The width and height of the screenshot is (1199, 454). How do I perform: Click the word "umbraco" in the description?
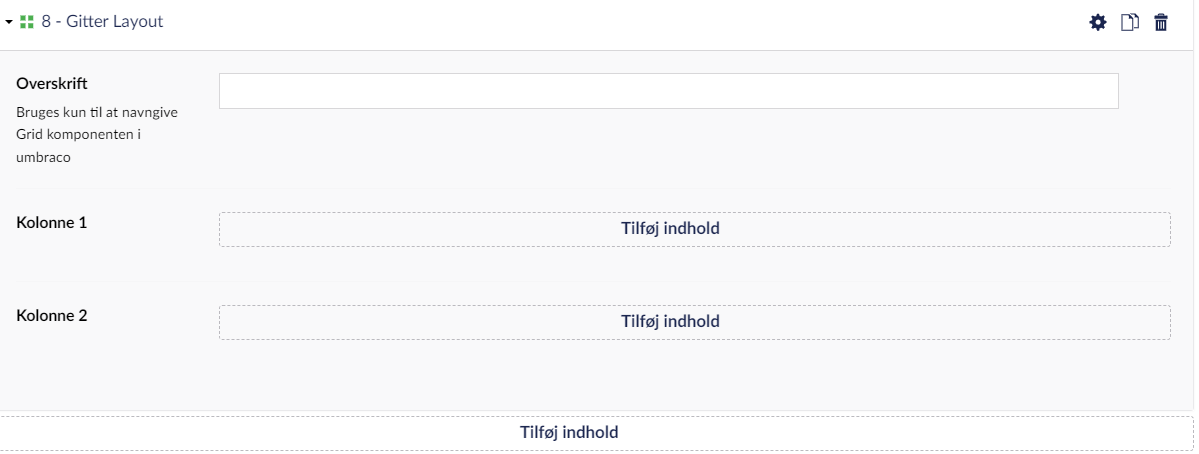coord(43,157)
